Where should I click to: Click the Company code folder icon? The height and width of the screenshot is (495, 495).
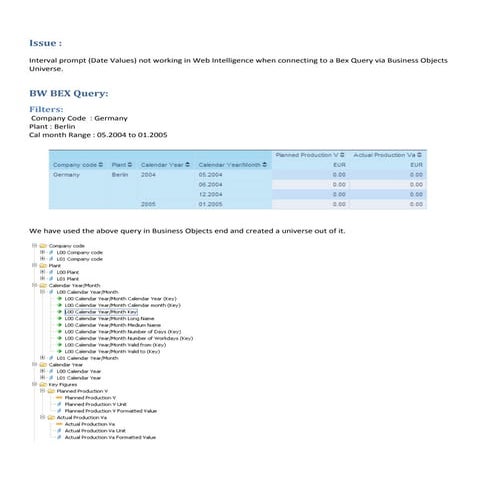tap(43, 246)
